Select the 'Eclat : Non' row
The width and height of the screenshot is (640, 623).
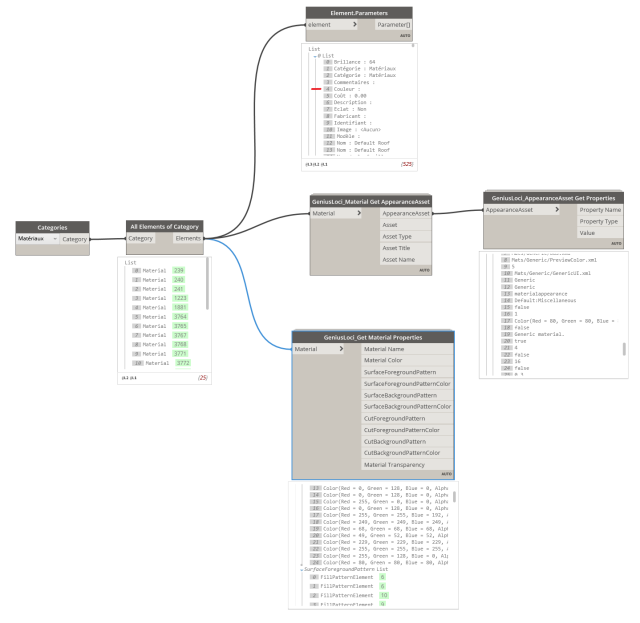point(346,109)
